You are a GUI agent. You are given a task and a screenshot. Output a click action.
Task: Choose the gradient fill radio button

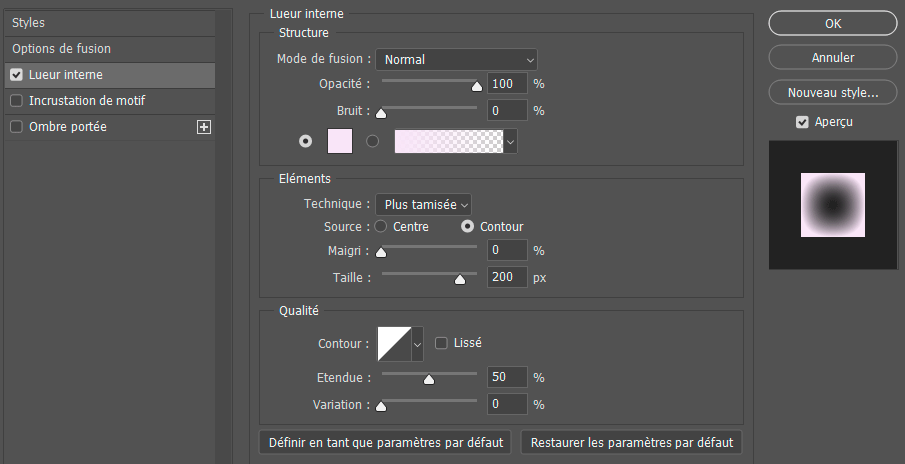[373, 142]
